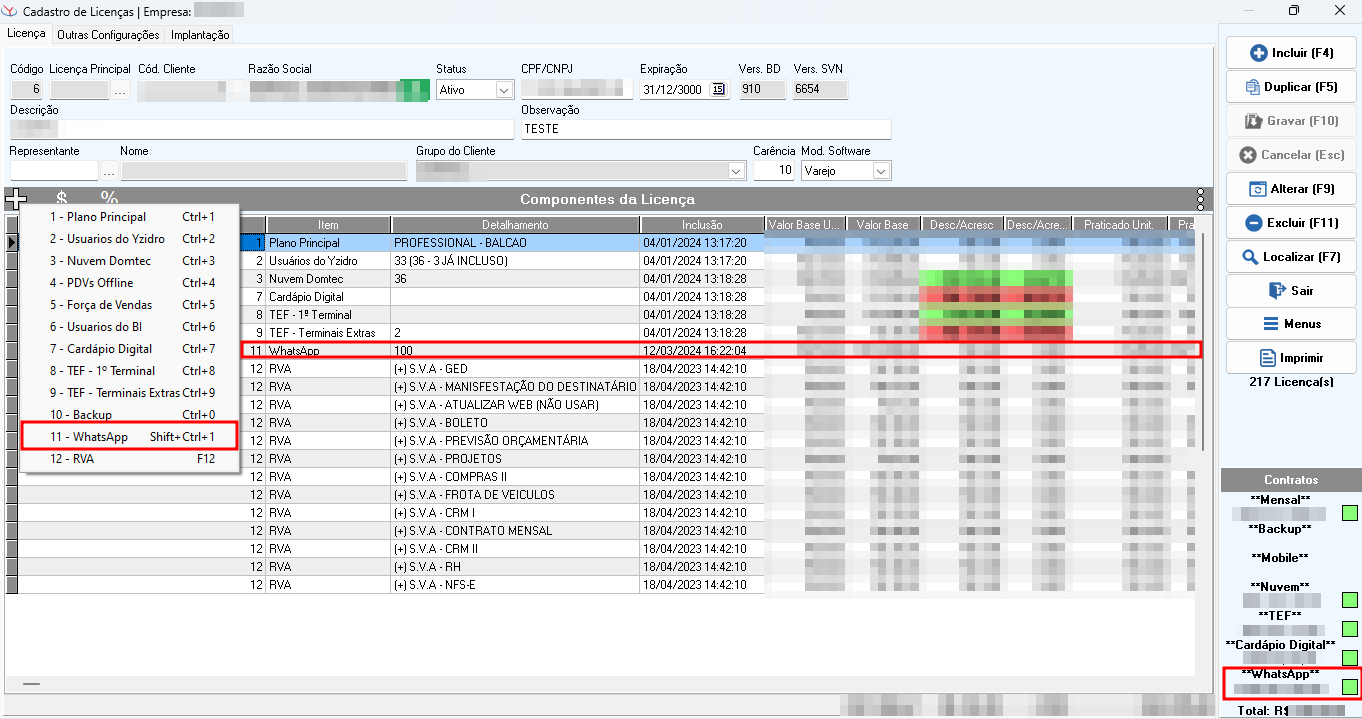Click the Alterar (F9) button

click(1291, 189)
